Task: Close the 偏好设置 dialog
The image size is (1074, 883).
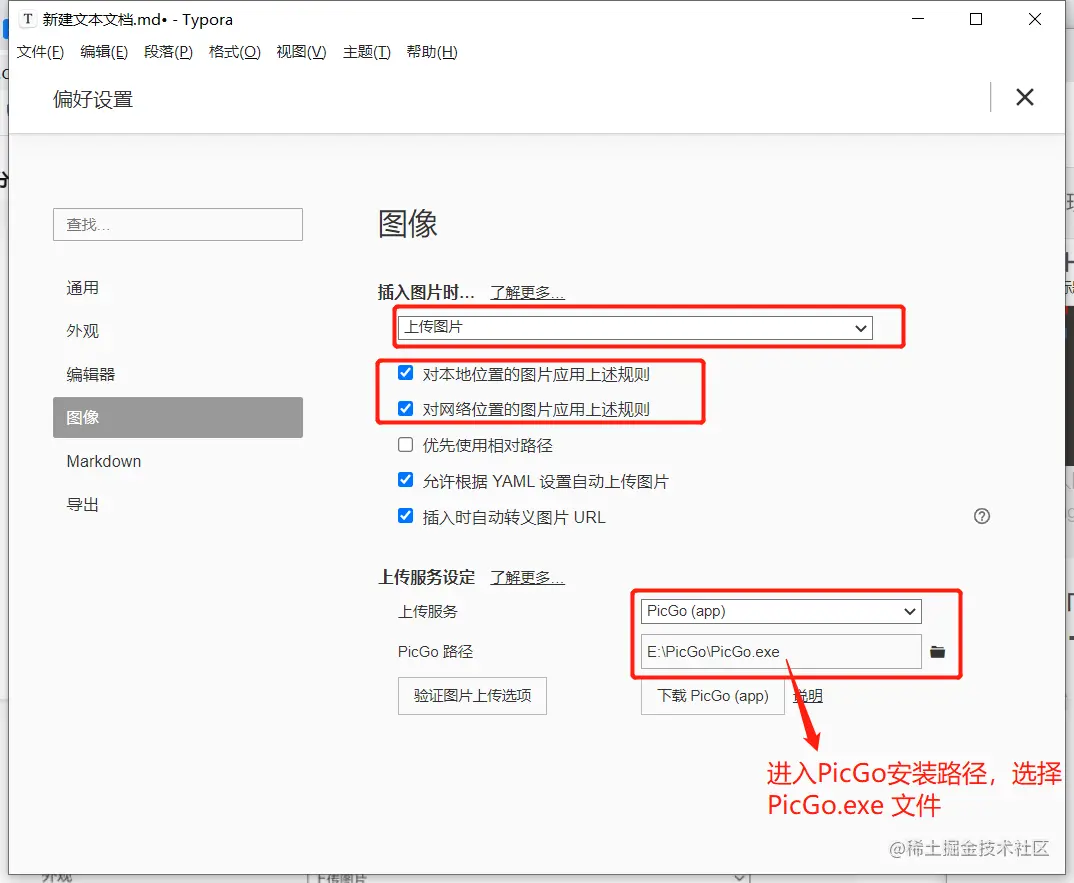Action: click(1024, 97)
